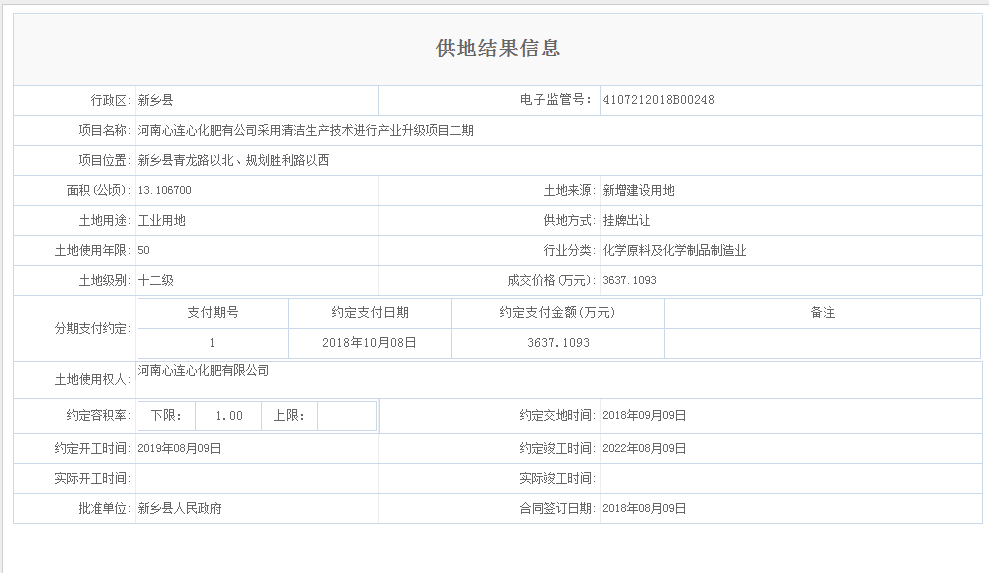
Task: Click the project location 新乡县青龙路以北
Action: tap(185, 160)
